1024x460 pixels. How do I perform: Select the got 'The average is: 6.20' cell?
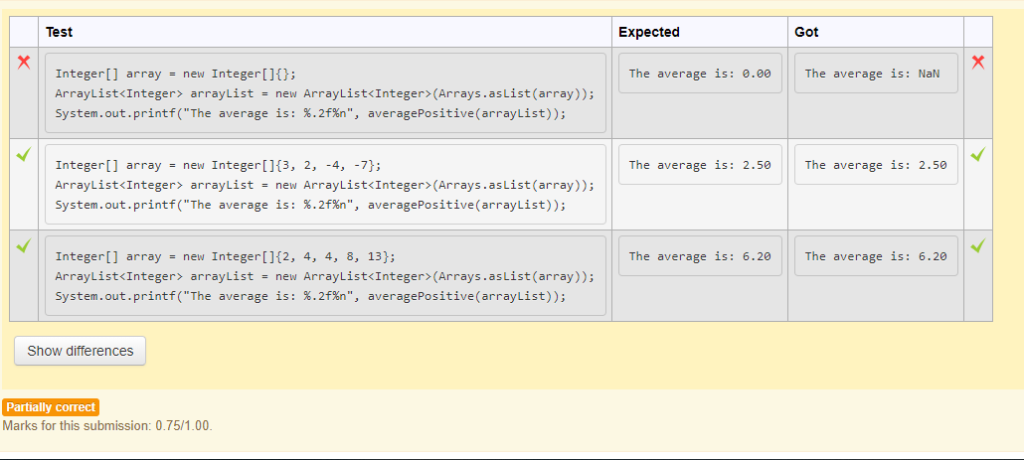point(876,256)
